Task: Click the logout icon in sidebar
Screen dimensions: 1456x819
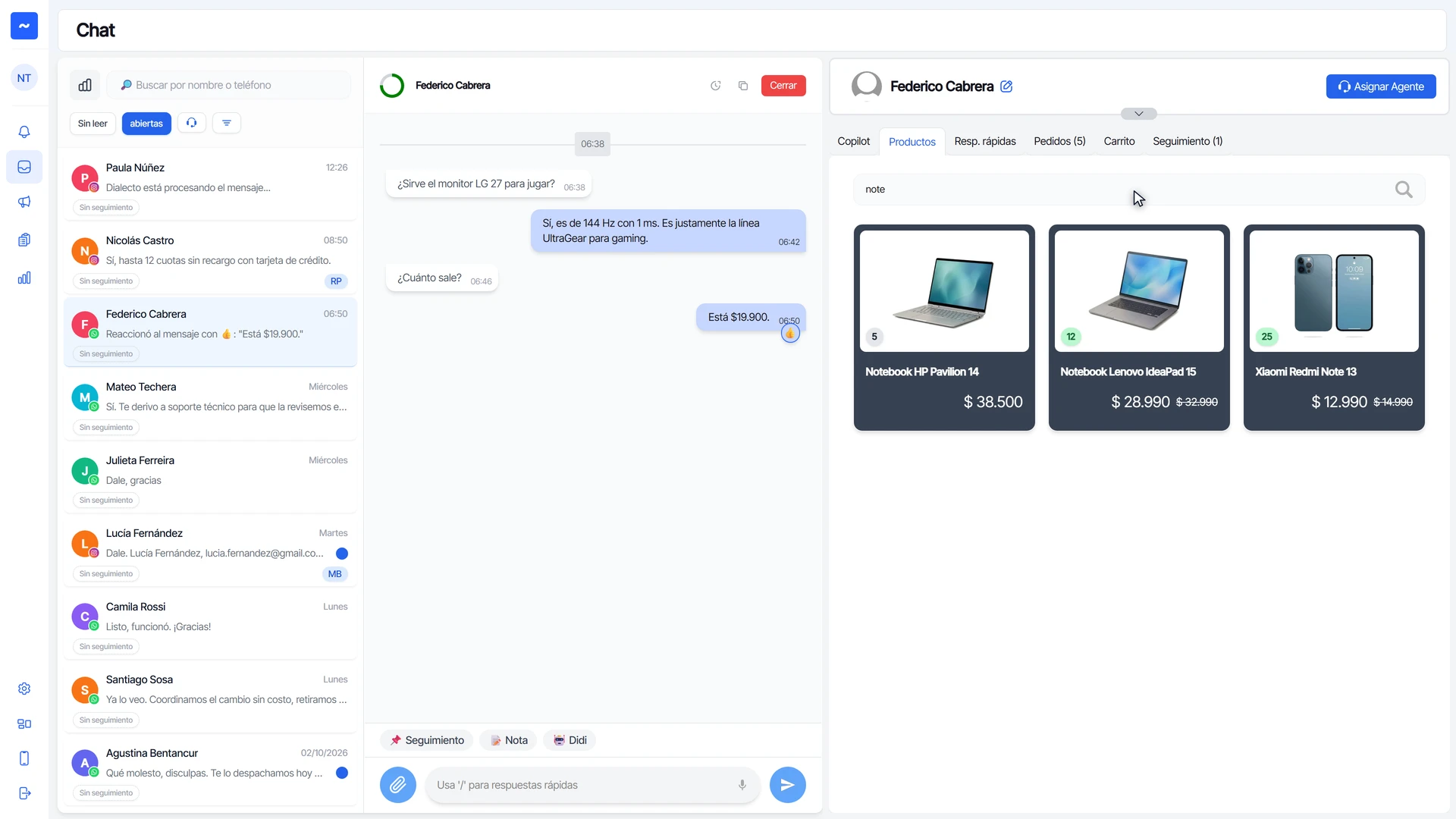Action: pos(24,793)
